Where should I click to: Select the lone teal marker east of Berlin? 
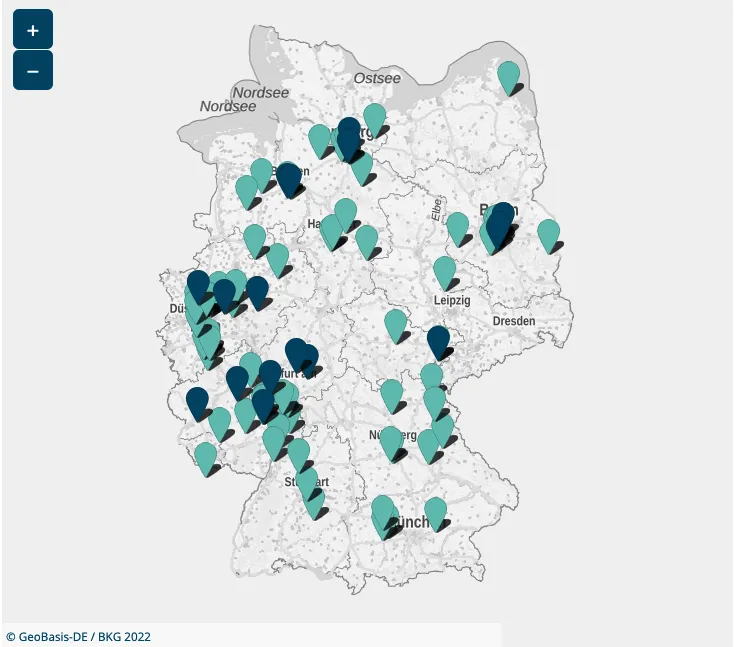pyautogui.click(x=548, y=234)
